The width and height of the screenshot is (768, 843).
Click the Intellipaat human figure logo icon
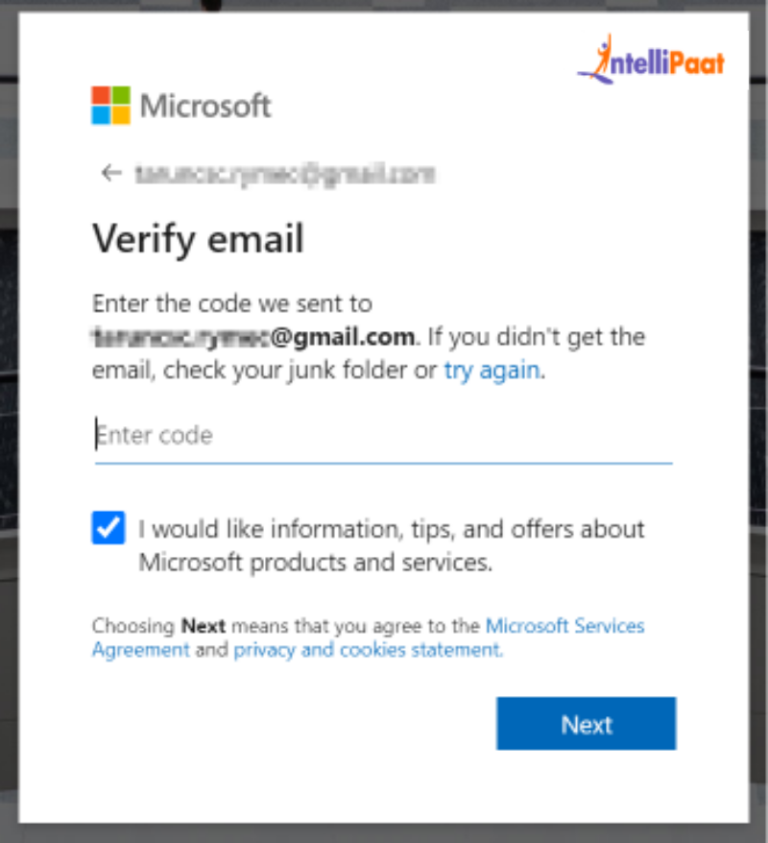point(599,58)
